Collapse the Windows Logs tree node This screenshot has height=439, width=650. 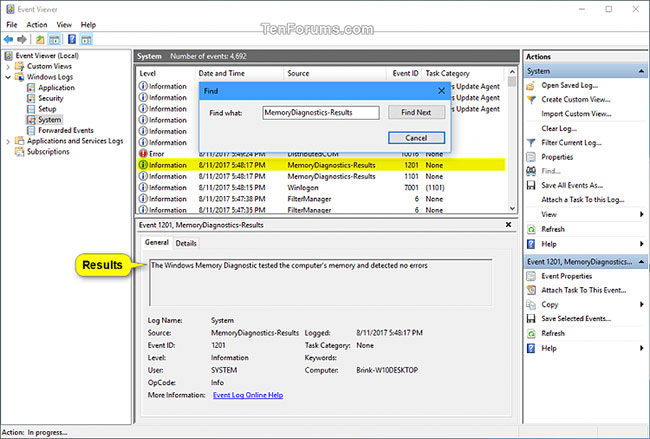8,77
